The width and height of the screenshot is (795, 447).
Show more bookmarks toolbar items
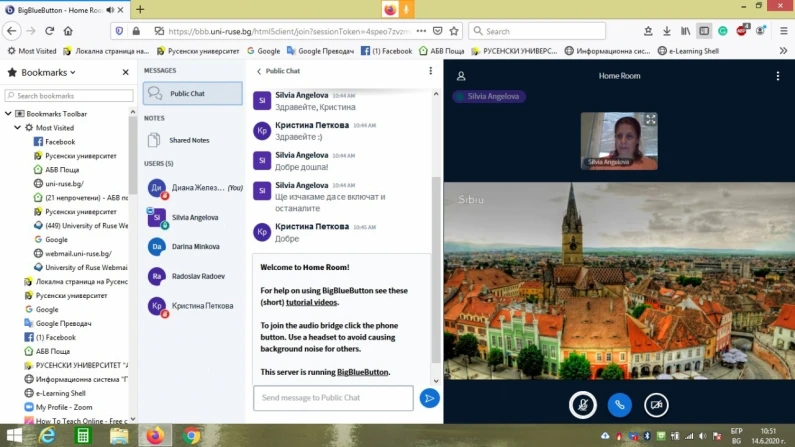pos(783,51)
